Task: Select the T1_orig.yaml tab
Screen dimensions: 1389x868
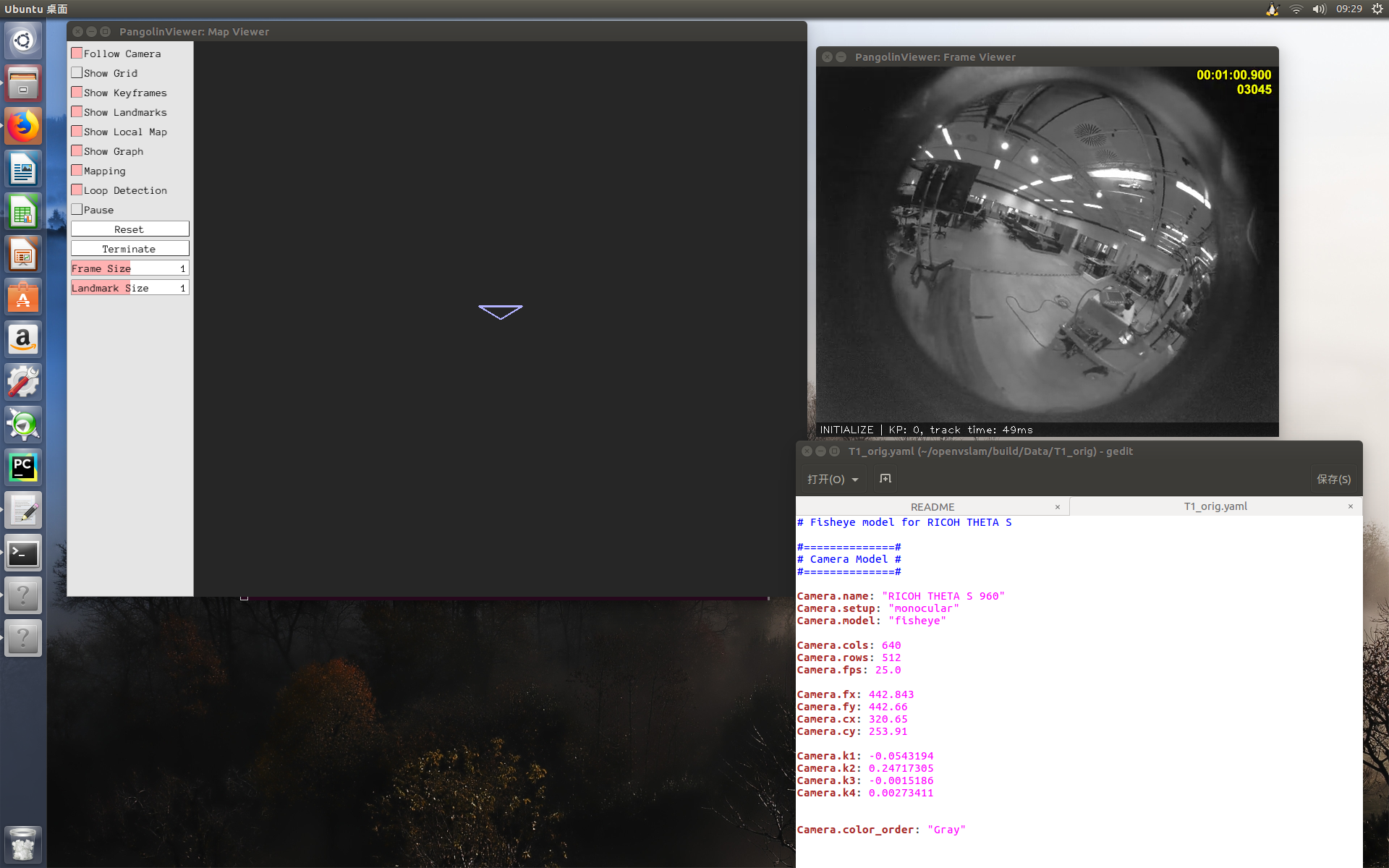Action: pos(1215,506)
